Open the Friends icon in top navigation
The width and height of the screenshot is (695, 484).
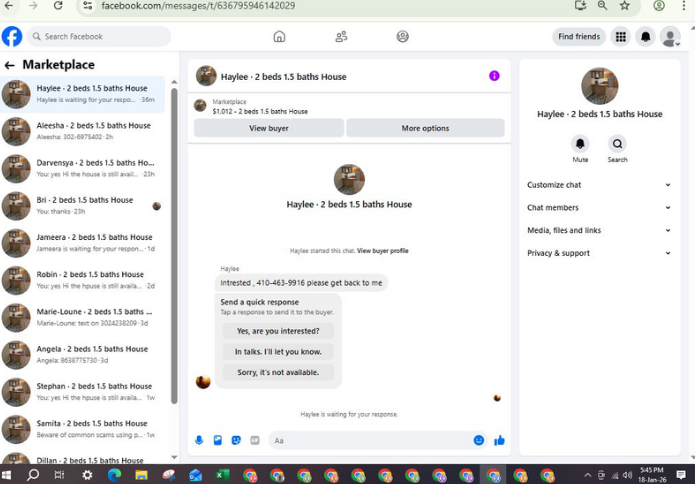tap(341, 36)
